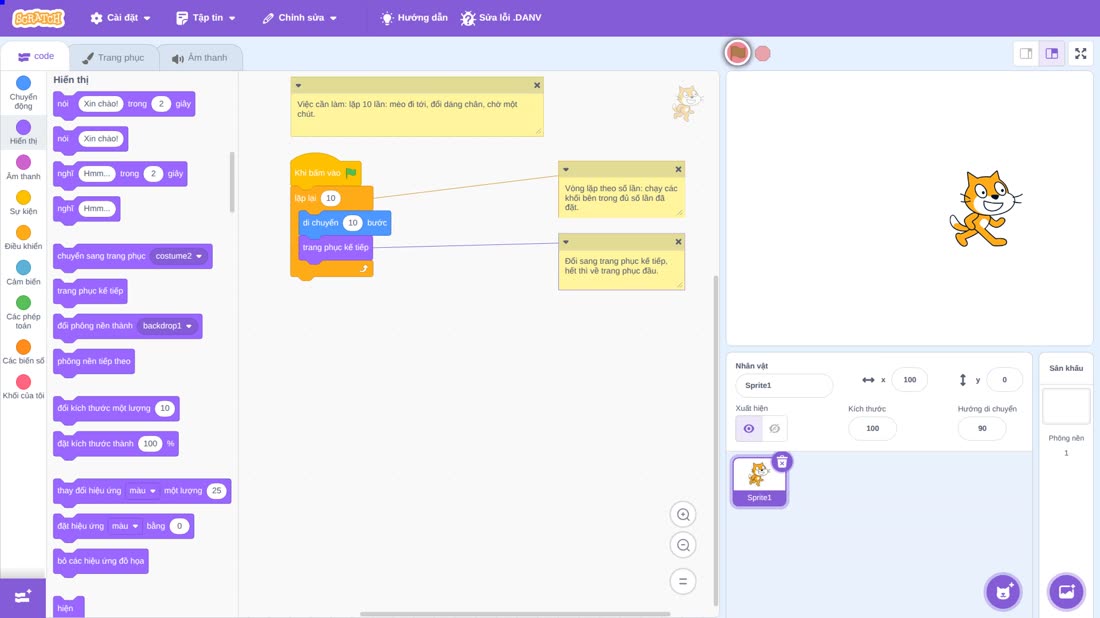Switch to the Trang phục tab
The height and width of the screenshot is (618, 1100).
[113, 58]
